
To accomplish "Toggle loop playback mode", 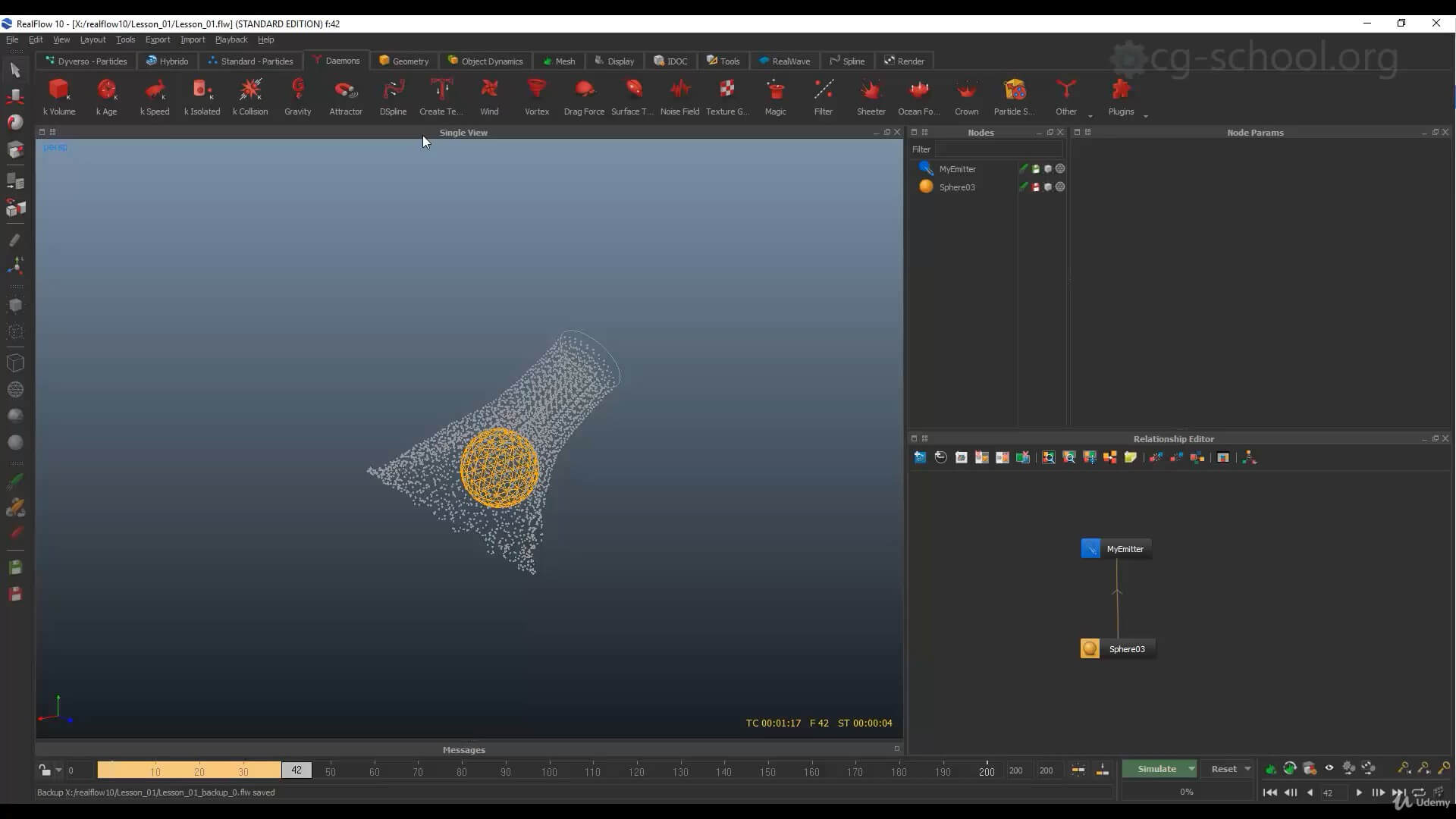I will click(1418, 792).
